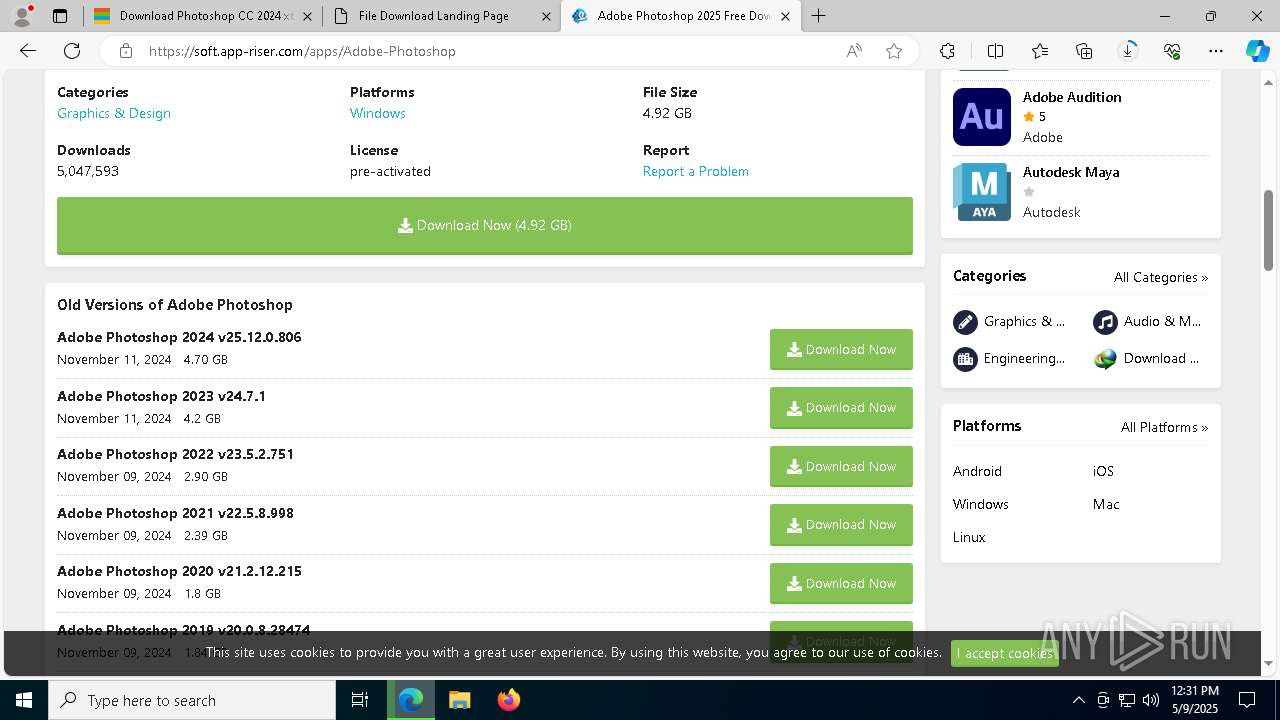Launch Firefox from the taskbar

point(509,700)
